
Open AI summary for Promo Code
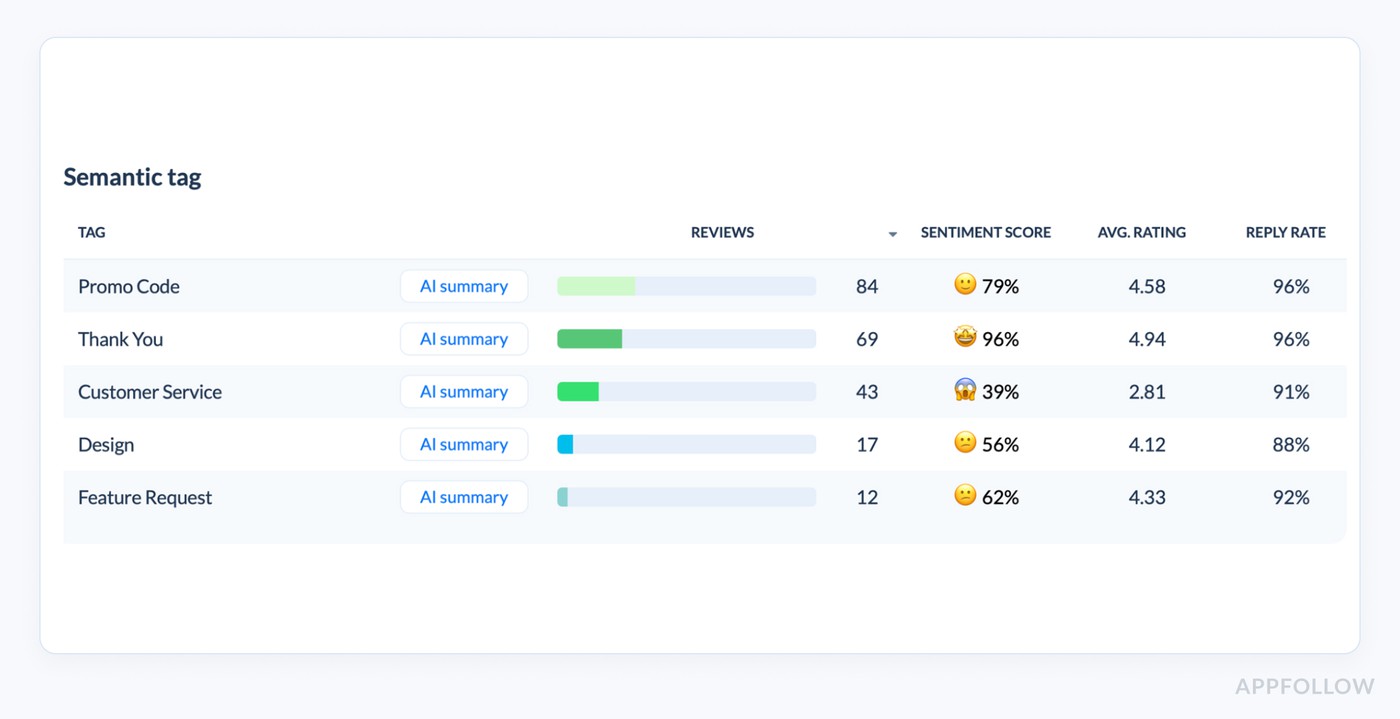coord(464,285)
